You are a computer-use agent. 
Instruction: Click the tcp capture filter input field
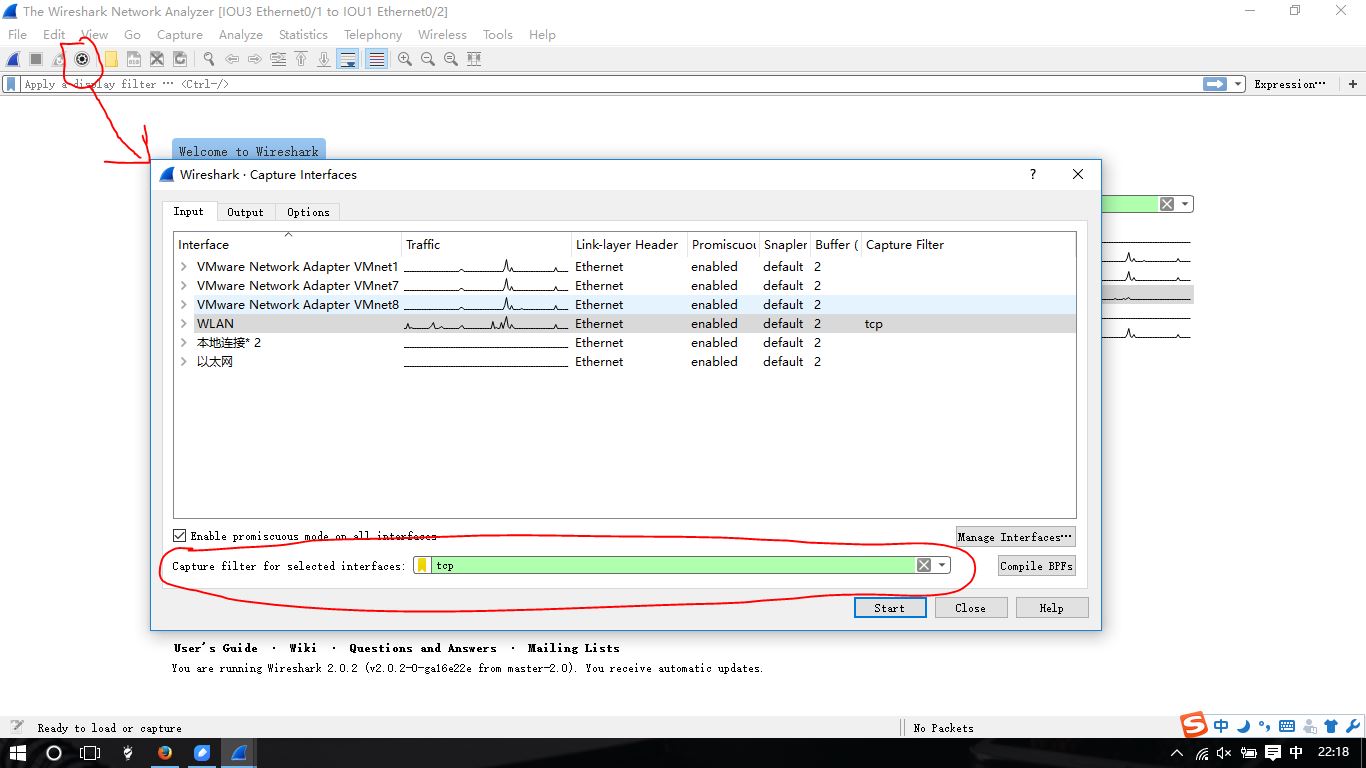673,566
